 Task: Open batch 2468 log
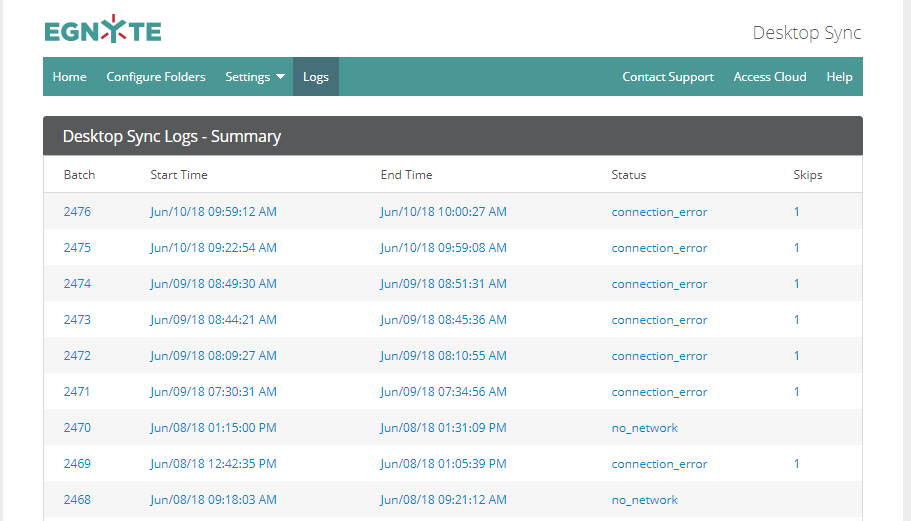coord(77,500)
